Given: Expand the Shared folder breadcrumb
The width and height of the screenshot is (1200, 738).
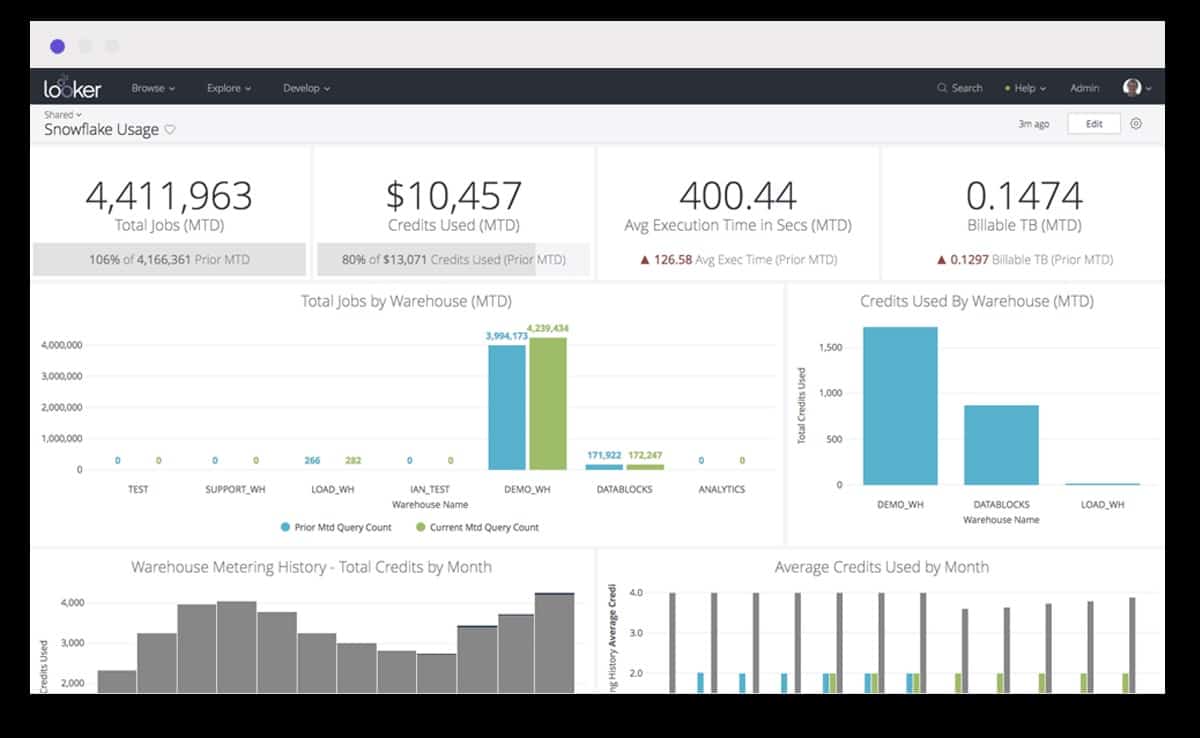Looking at the screenshot, I should click(x=63, y=115).
